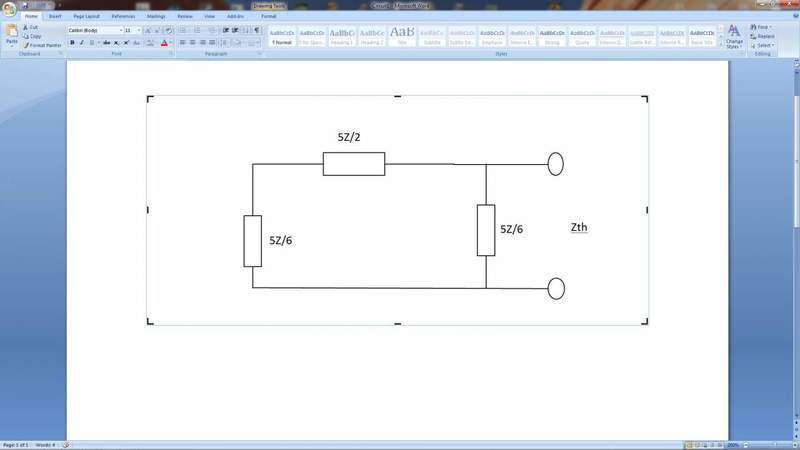Copy the selection with the Copy button
The height and width of the screenshot is (450, 800).
(32, 36)
